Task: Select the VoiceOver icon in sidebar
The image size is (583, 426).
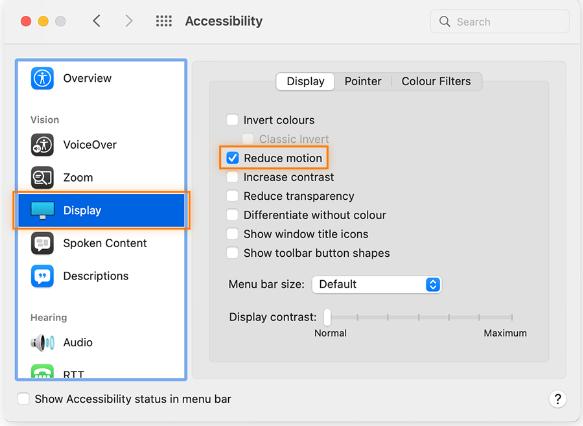Action: coord(42,145)
